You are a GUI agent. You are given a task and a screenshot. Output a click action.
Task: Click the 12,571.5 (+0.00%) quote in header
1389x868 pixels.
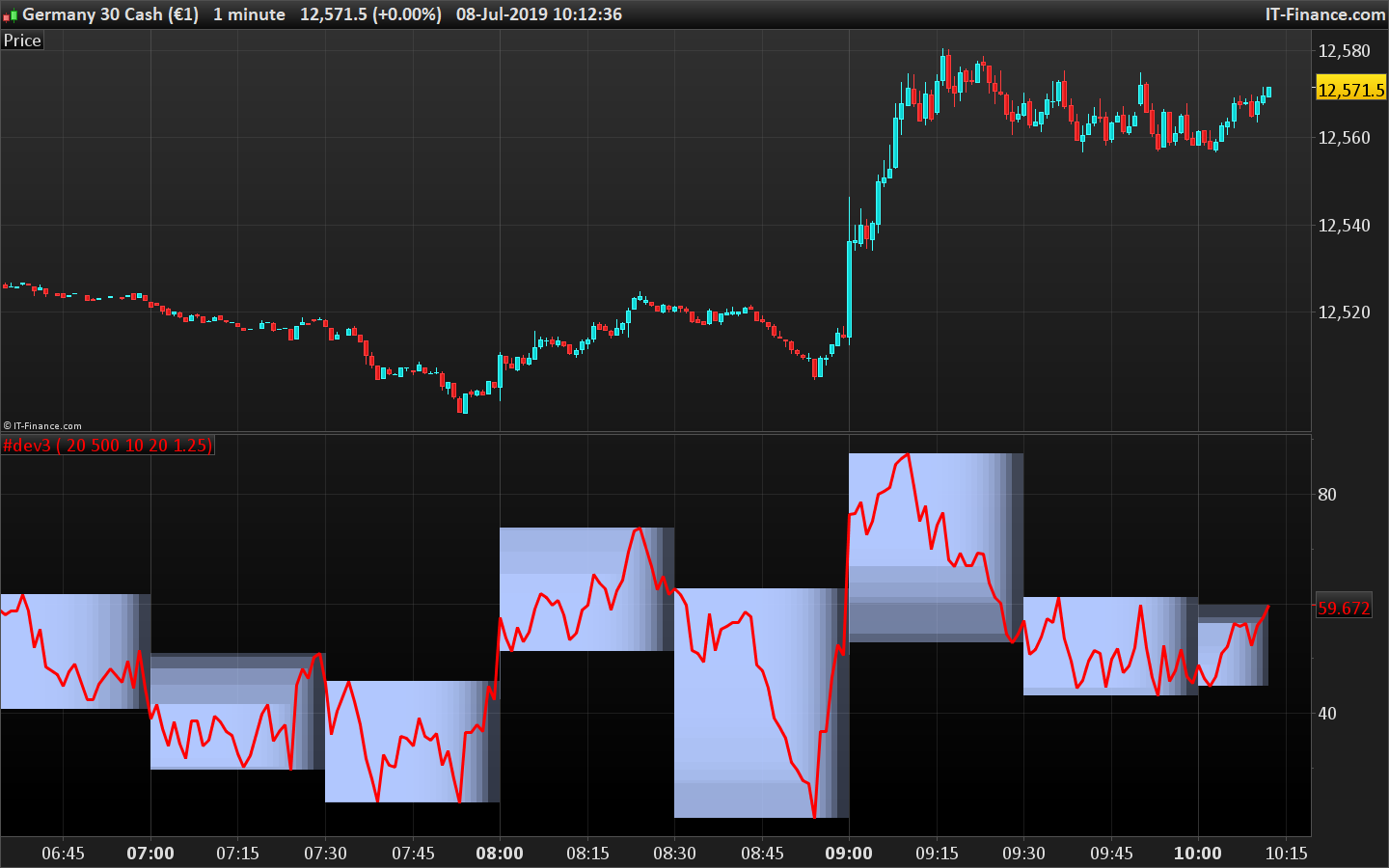pos(370,14)
